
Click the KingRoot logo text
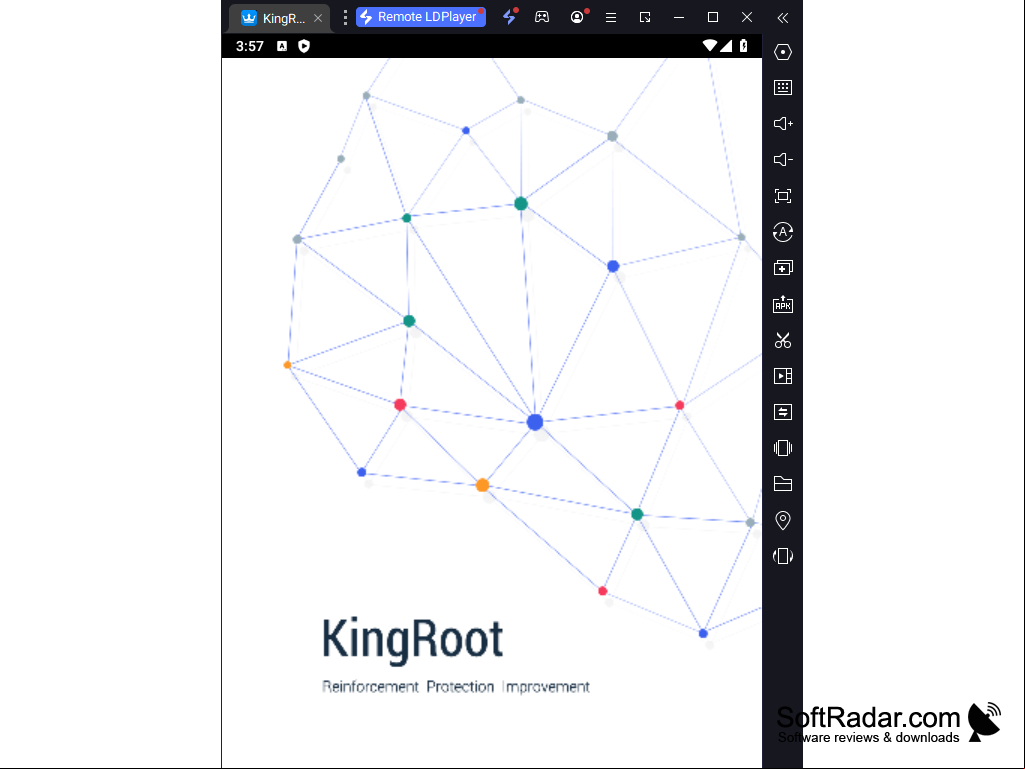pyautogui.click(x=412, y=640)
